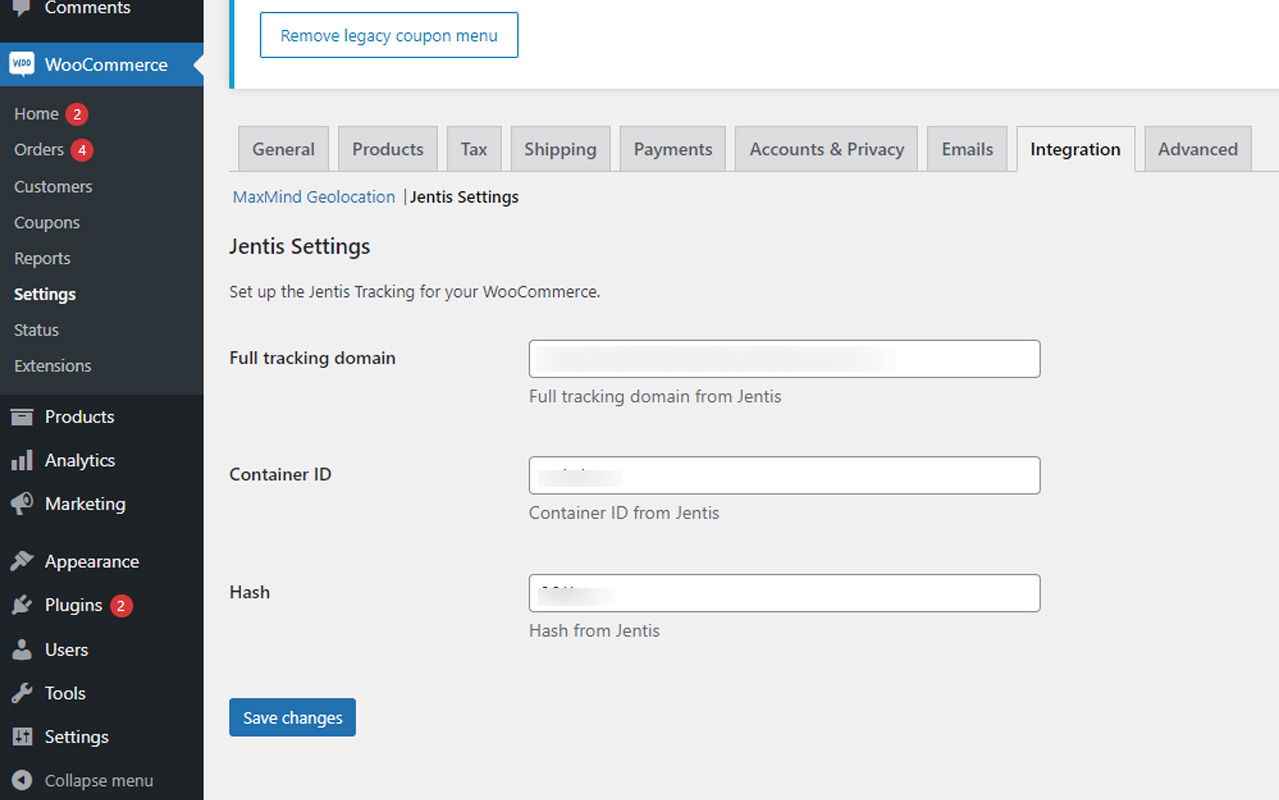Viewport: 1279px width, 800px height.
Task: Click the Home notification badge showing 2
Action: pyautogui.click(x=77, y=114)
